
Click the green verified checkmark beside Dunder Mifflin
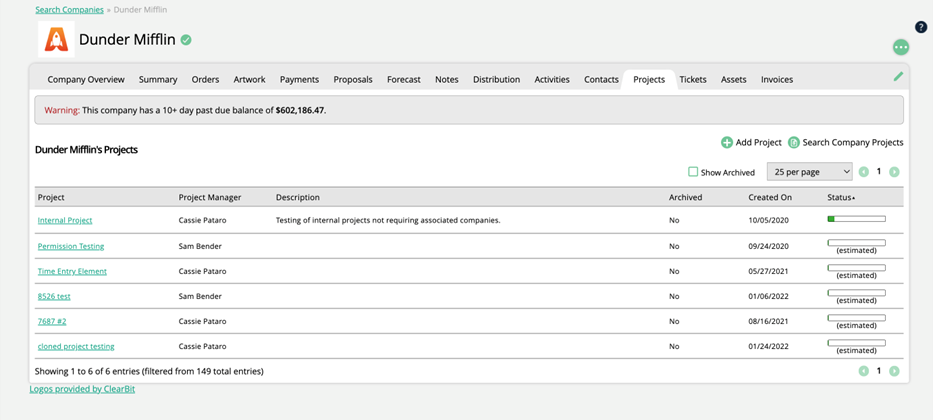[186, 40]
